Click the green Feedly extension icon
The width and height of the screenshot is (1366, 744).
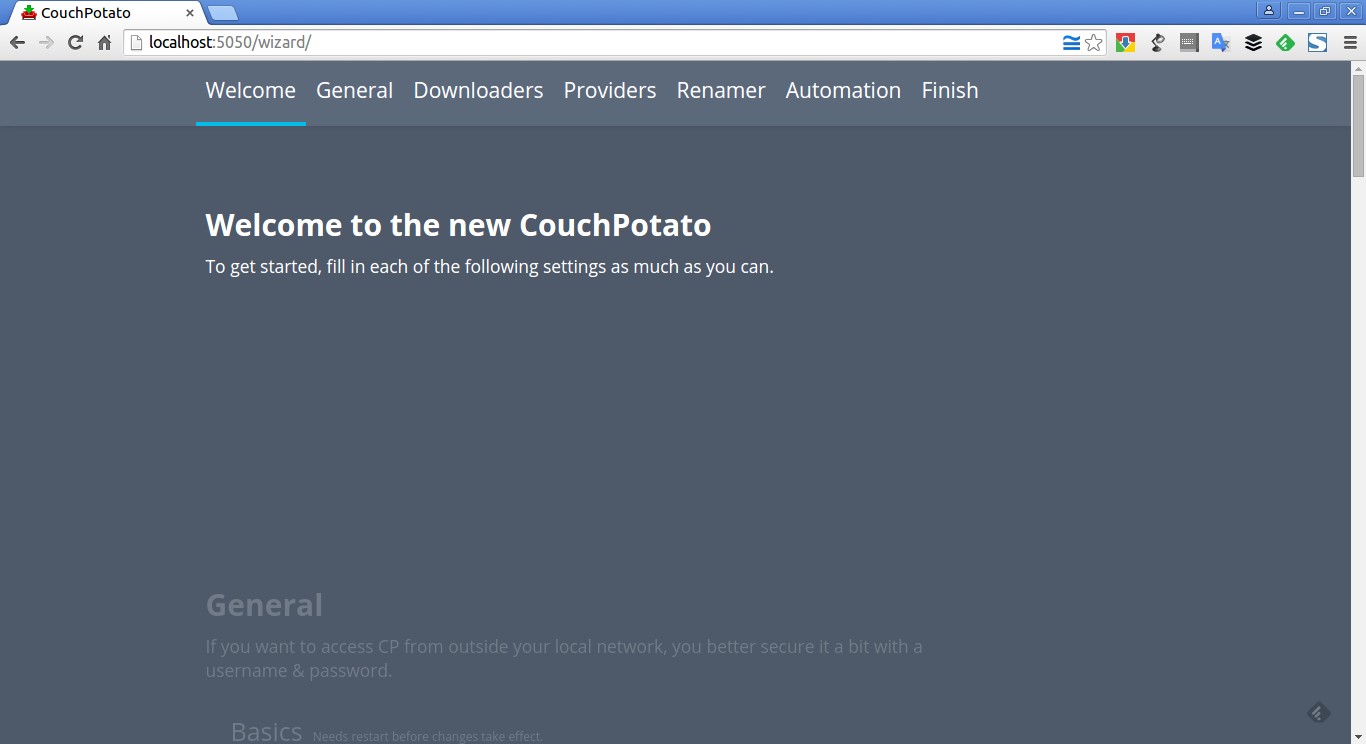pyautogui.click(x=1285, y=42)
